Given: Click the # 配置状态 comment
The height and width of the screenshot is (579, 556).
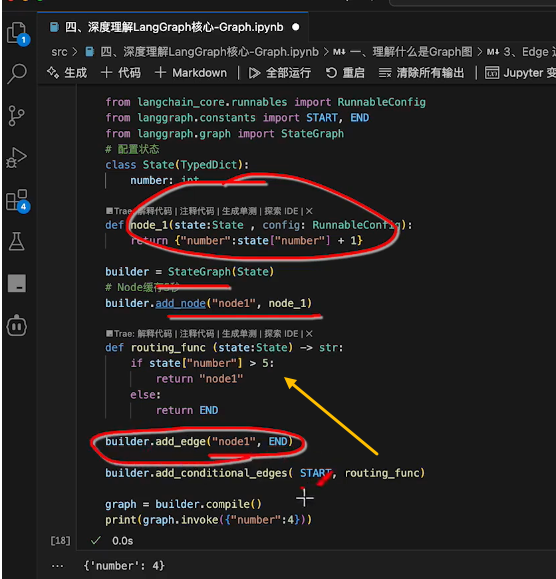Looking at the screenshot, I should [132, 149].
